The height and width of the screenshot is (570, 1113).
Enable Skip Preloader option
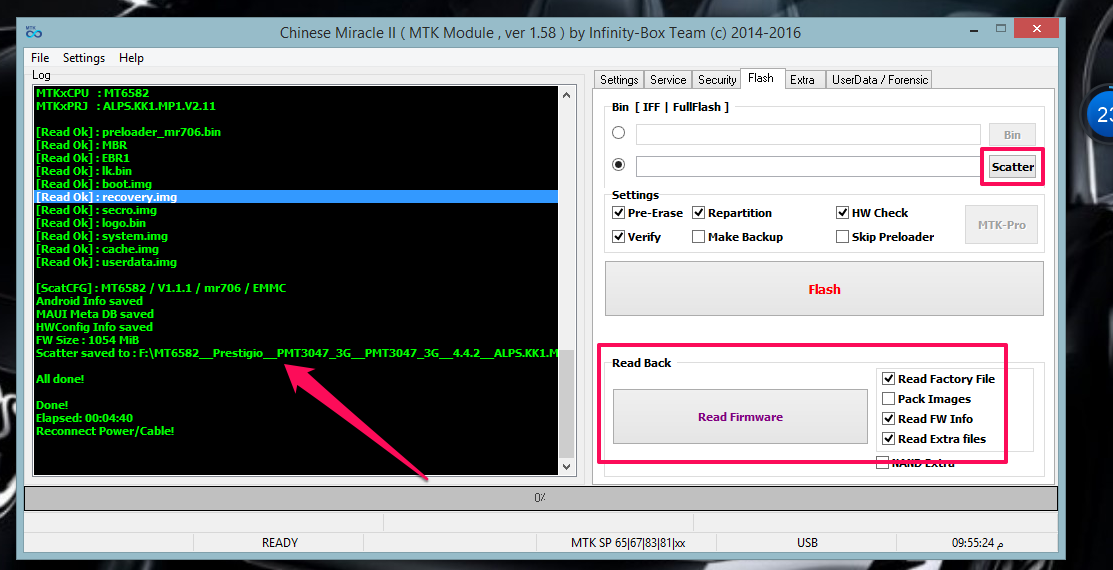tap(843, 237)
